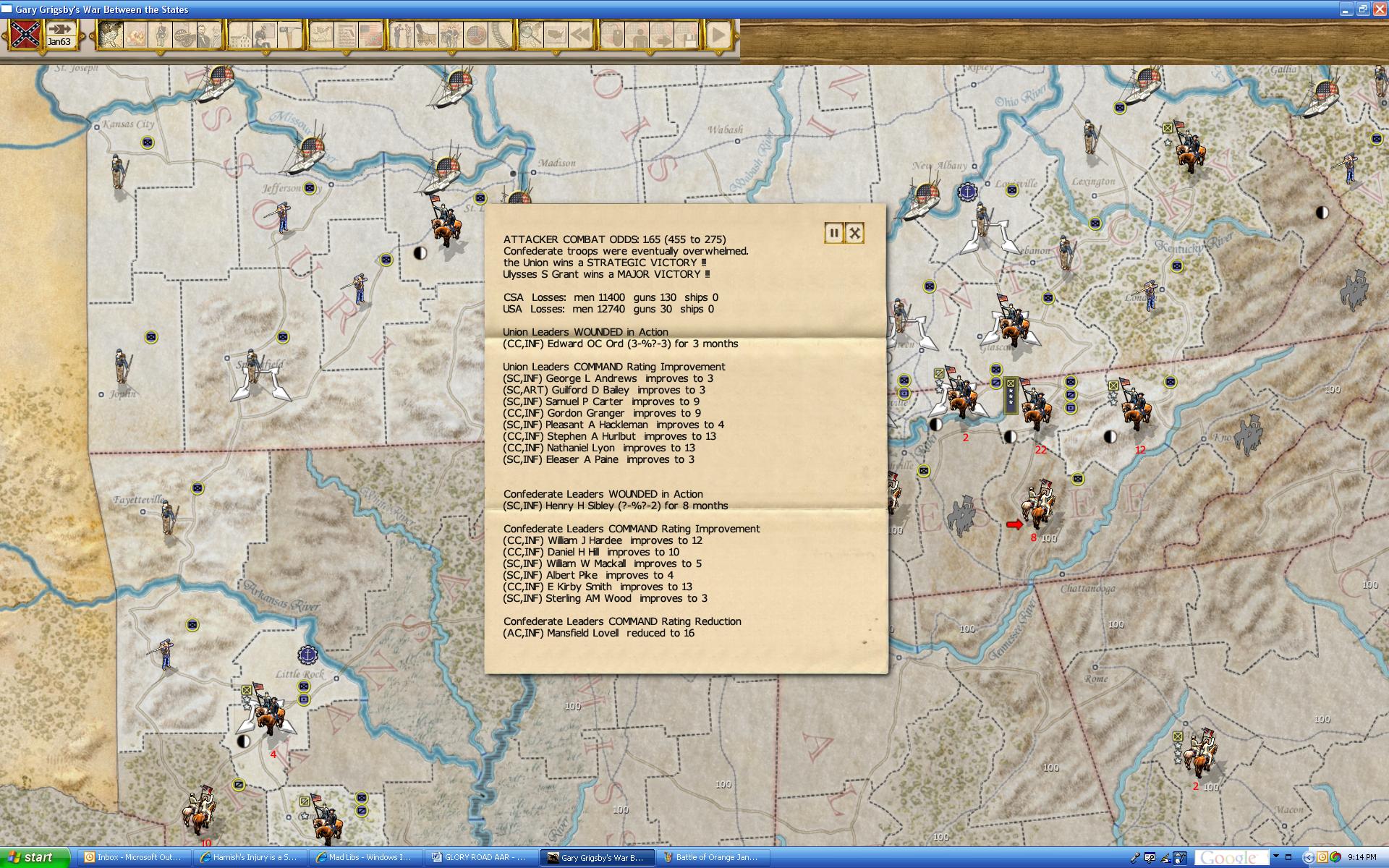Click the railroad track toolbar icon

coord(500,34)
